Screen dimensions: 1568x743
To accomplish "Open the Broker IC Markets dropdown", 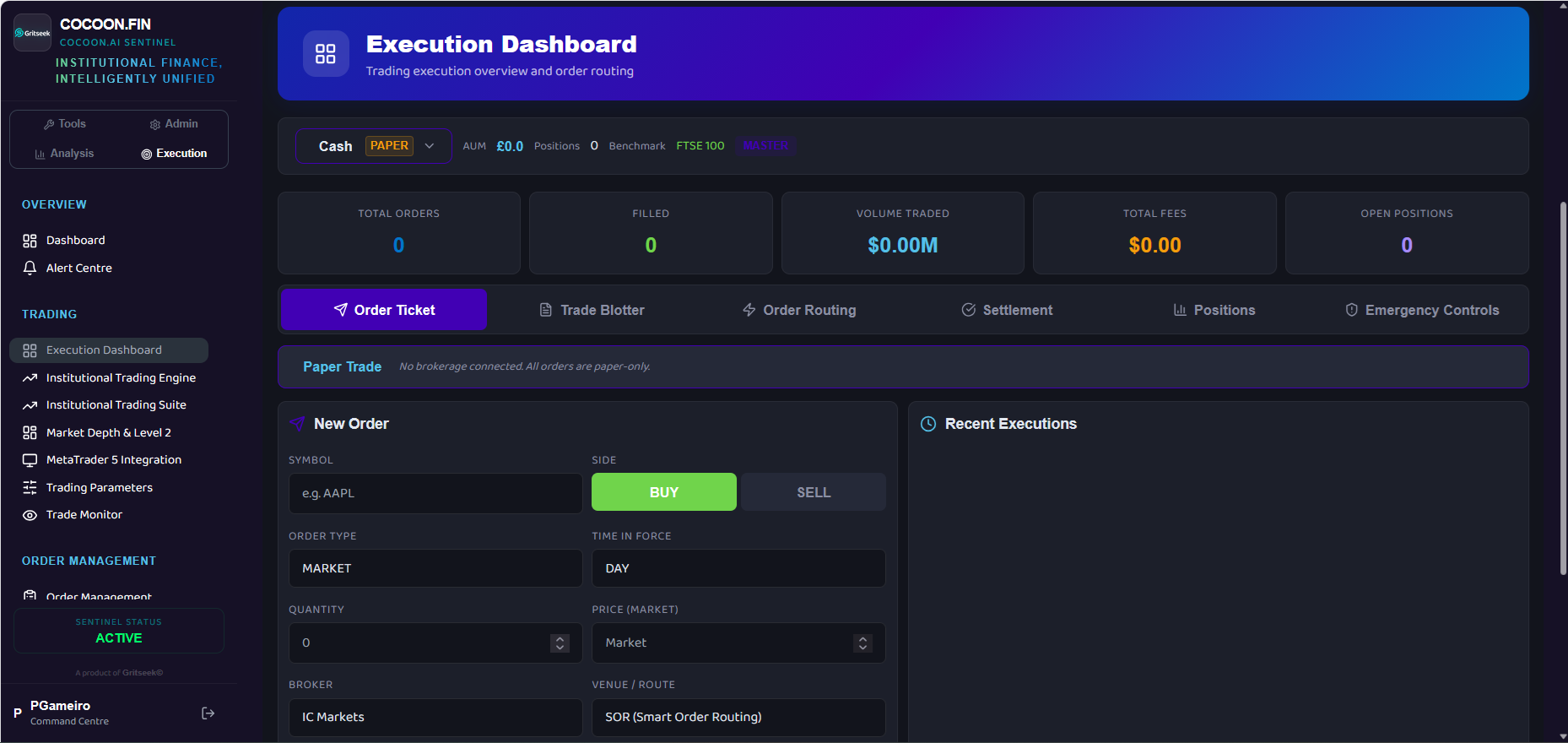I will click(435, 717).
